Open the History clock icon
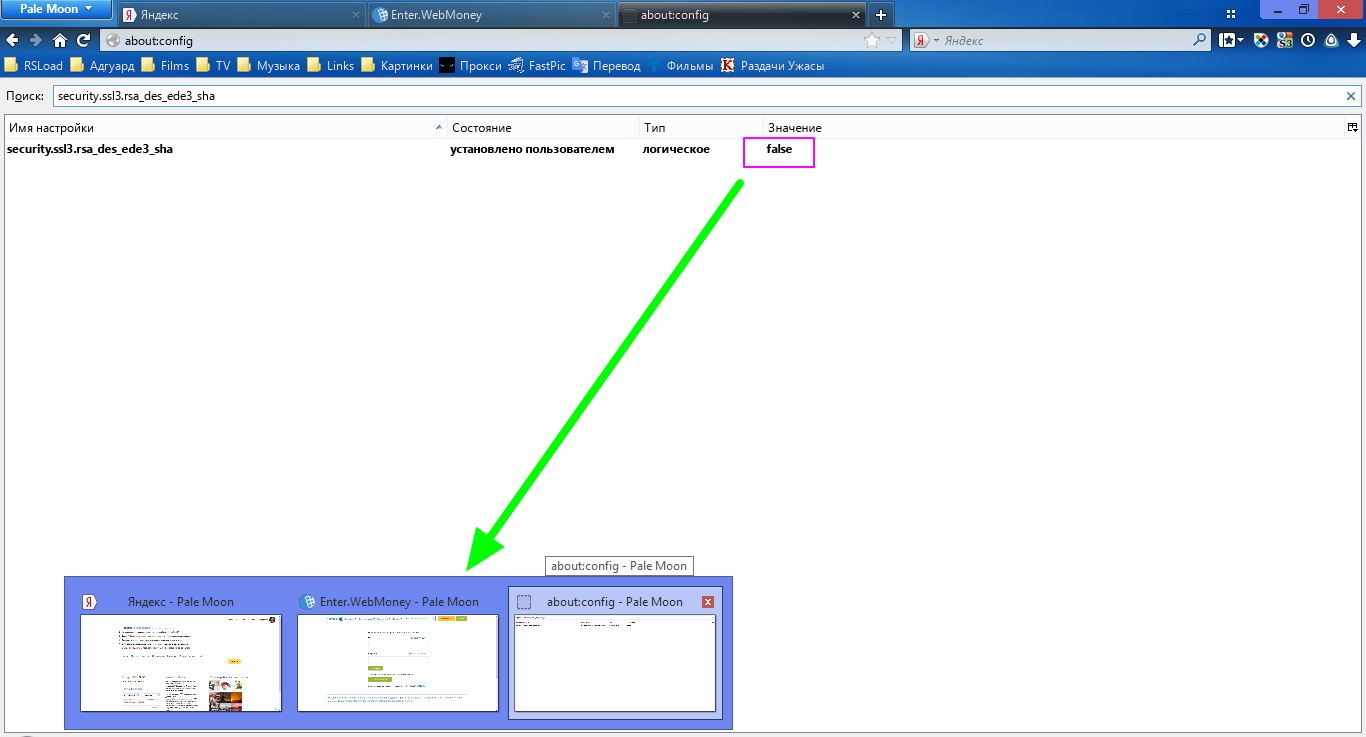Viewport: 1366px width, 737px height. 1307,41
